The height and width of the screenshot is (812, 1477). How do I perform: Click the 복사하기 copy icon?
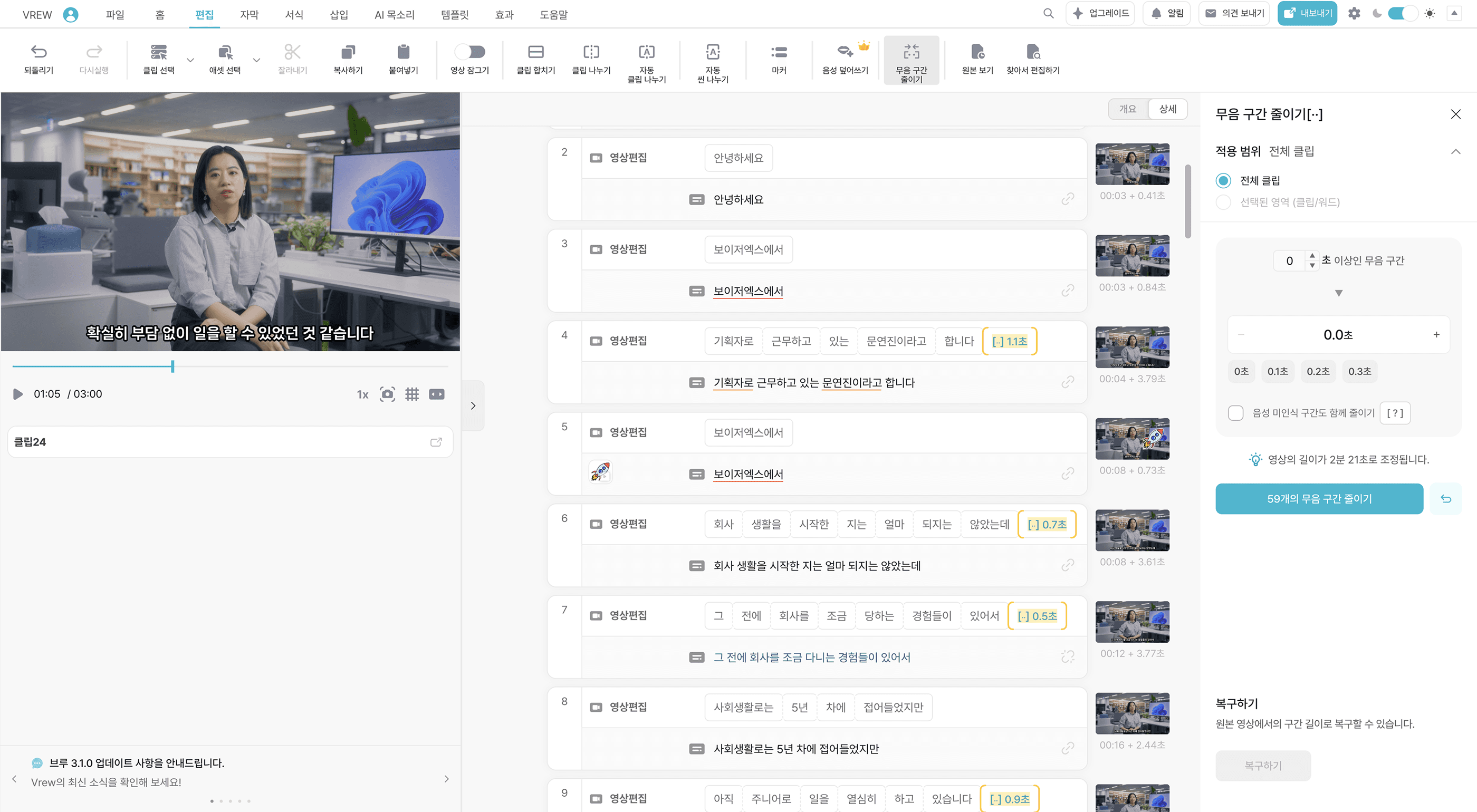(348, 53)
